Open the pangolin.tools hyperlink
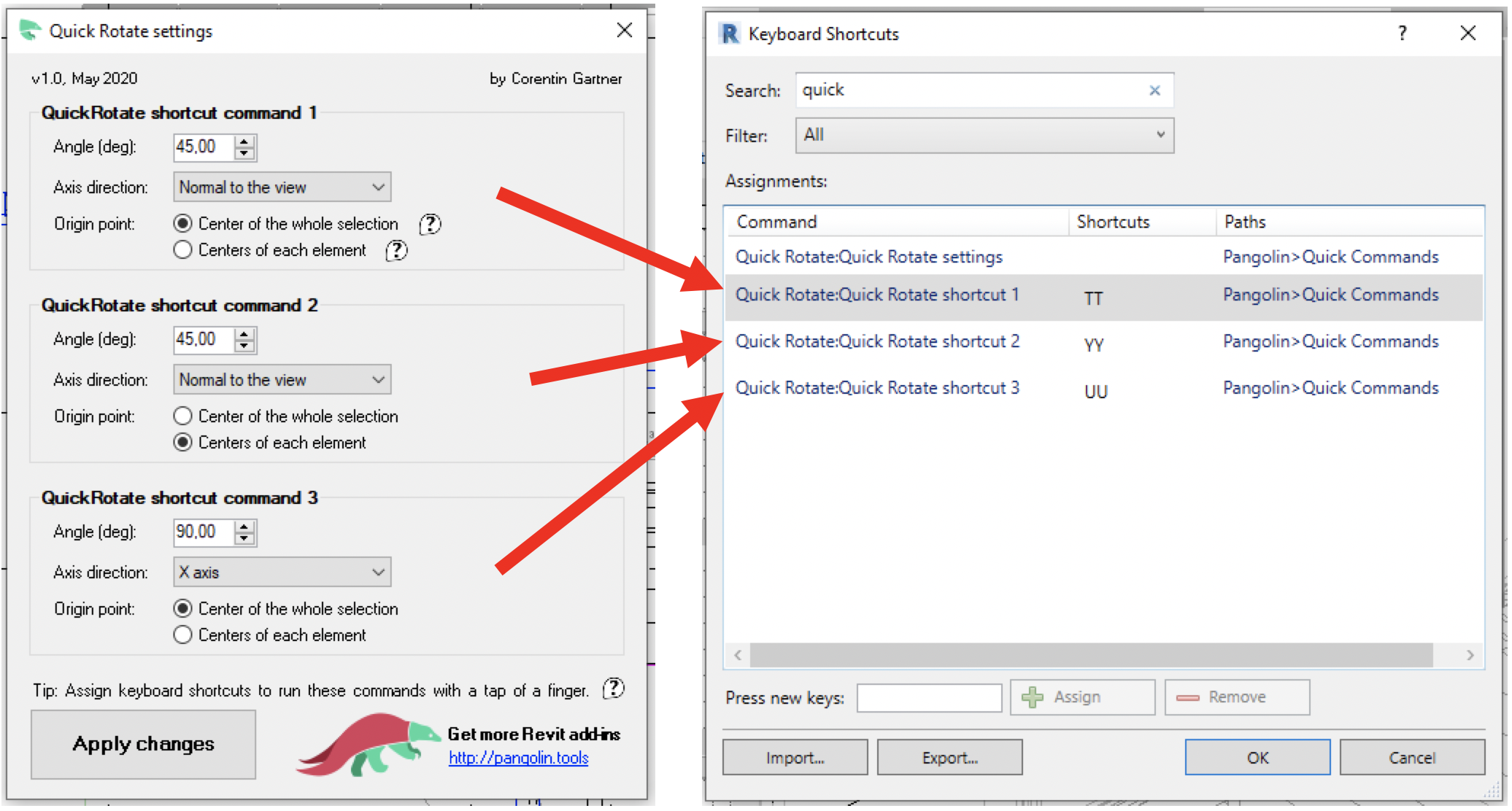 pos(518,758)
